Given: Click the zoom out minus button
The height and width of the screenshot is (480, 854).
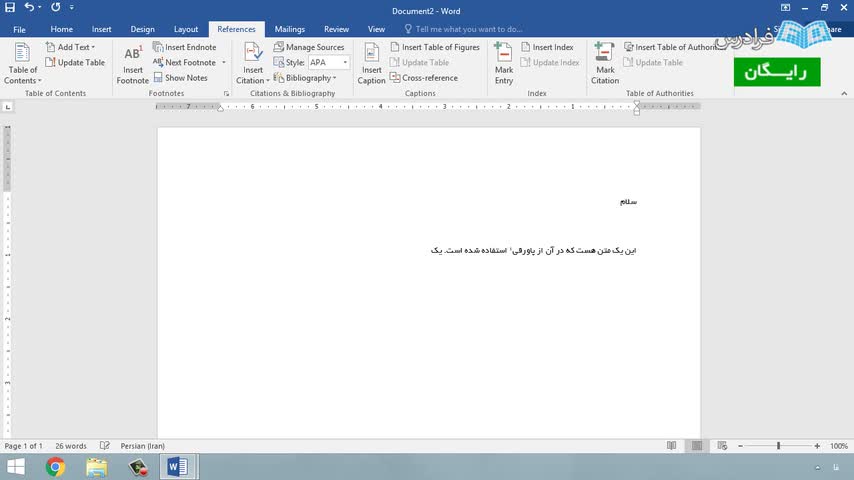Looking at the screenshot, I should [740, 446].
